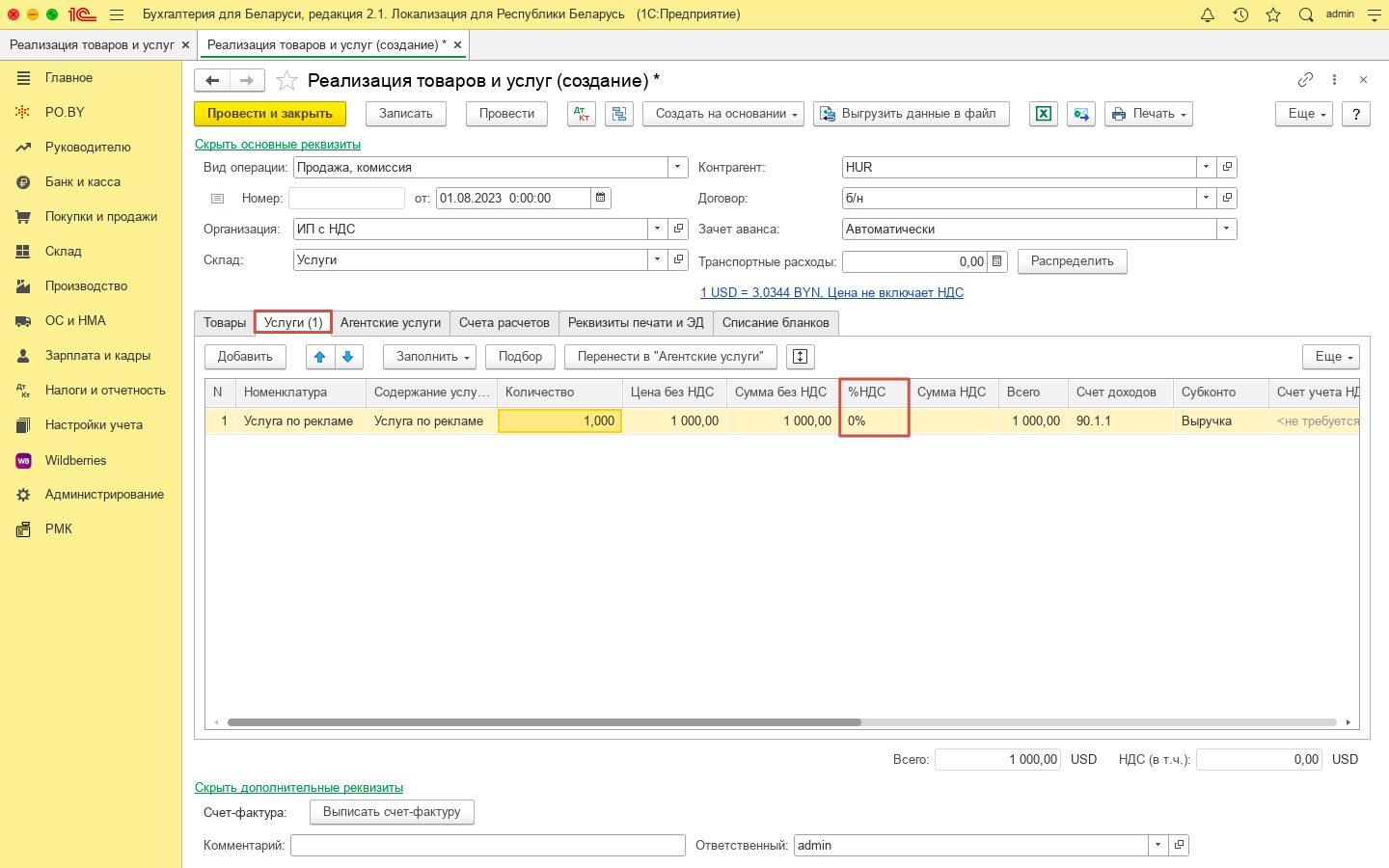The width and height of the screenshot is (1389, 868).
Task: Click Записать button
Action: 406,114
